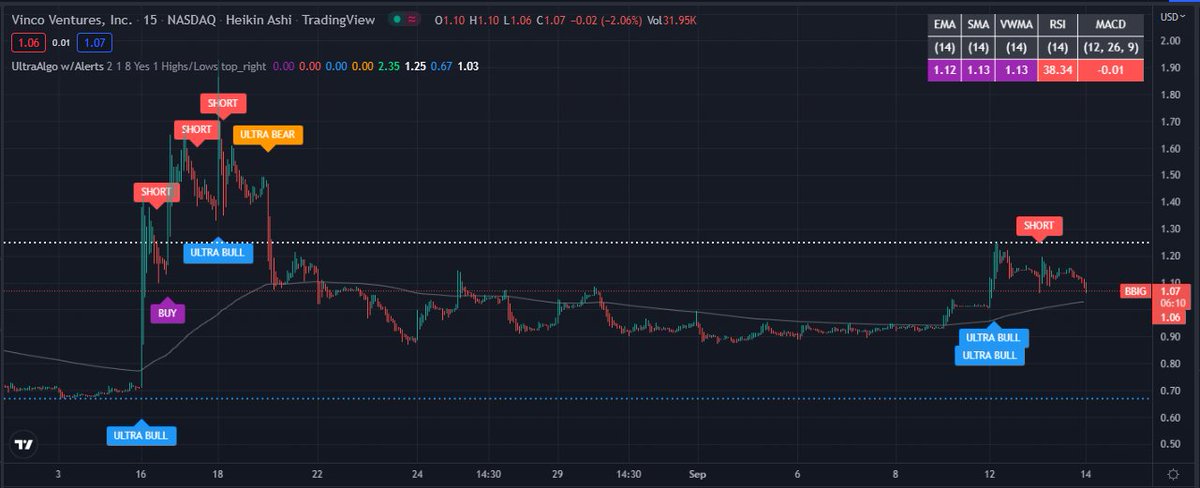1200x488 pixels.
Task: Click the SHORT label above Sep 12 candles
Action: [x=1039, y=226]
